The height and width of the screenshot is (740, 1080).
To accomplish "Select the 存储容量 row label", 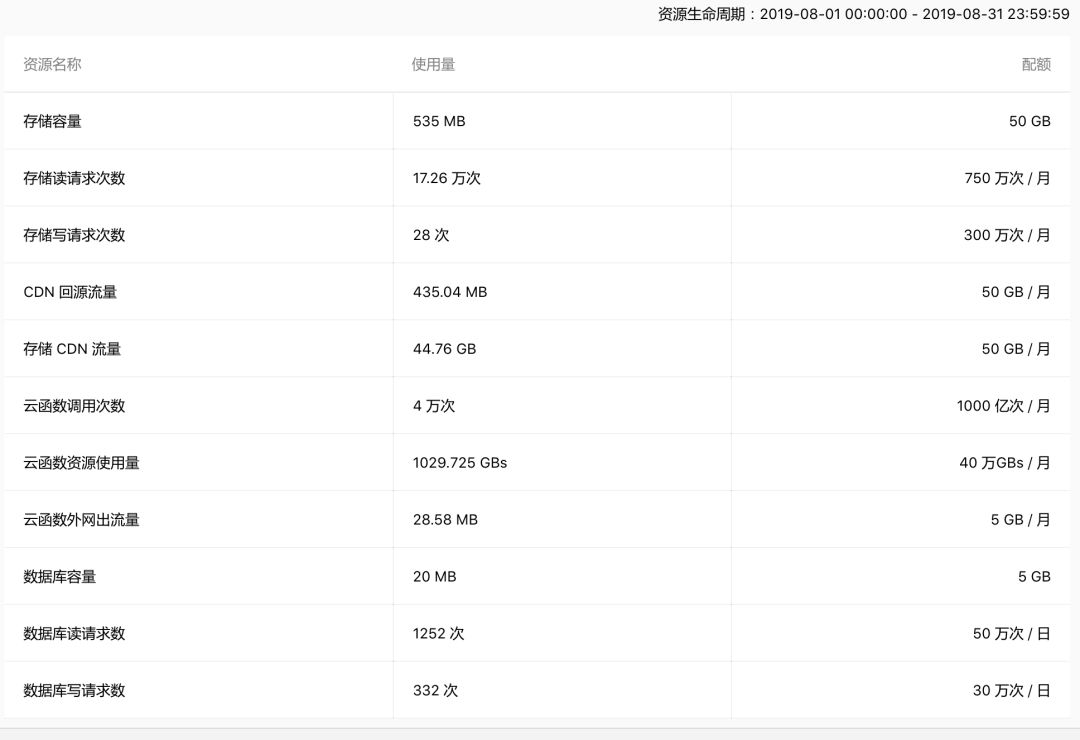I will [52, 121].
